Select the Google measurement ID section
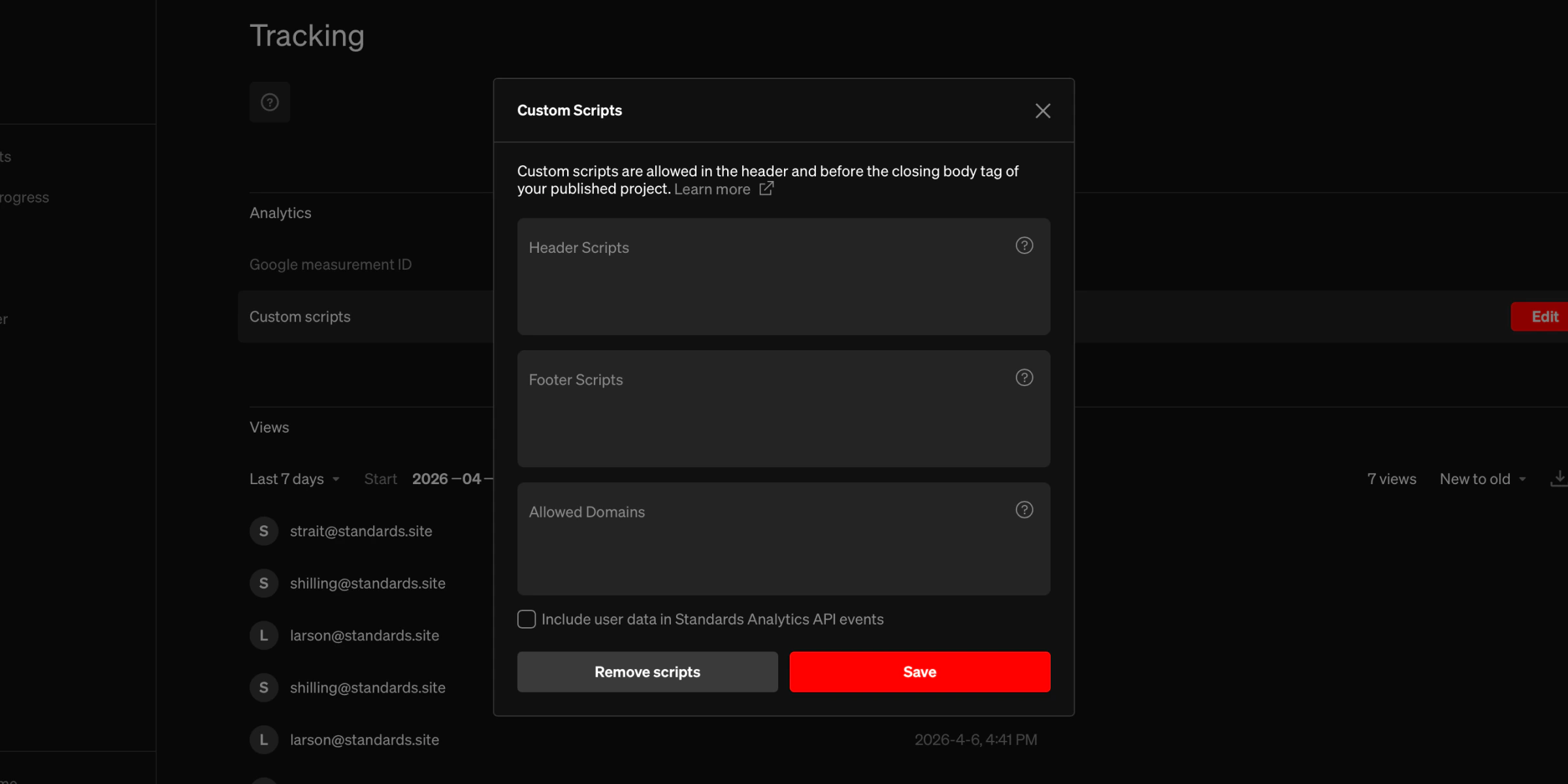 pos(331,265)
